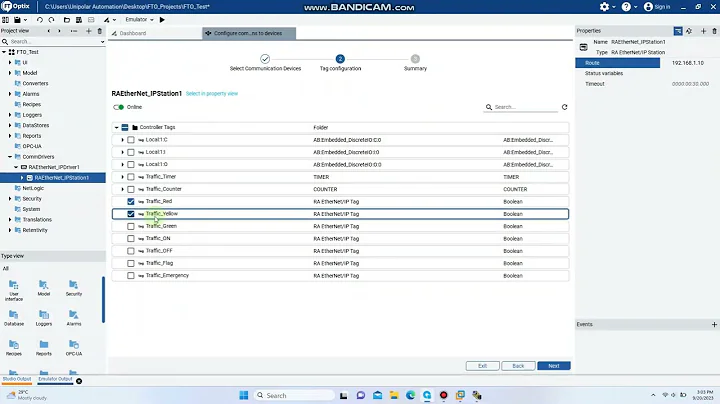Click Select in property view link

[x=212, y=94]
